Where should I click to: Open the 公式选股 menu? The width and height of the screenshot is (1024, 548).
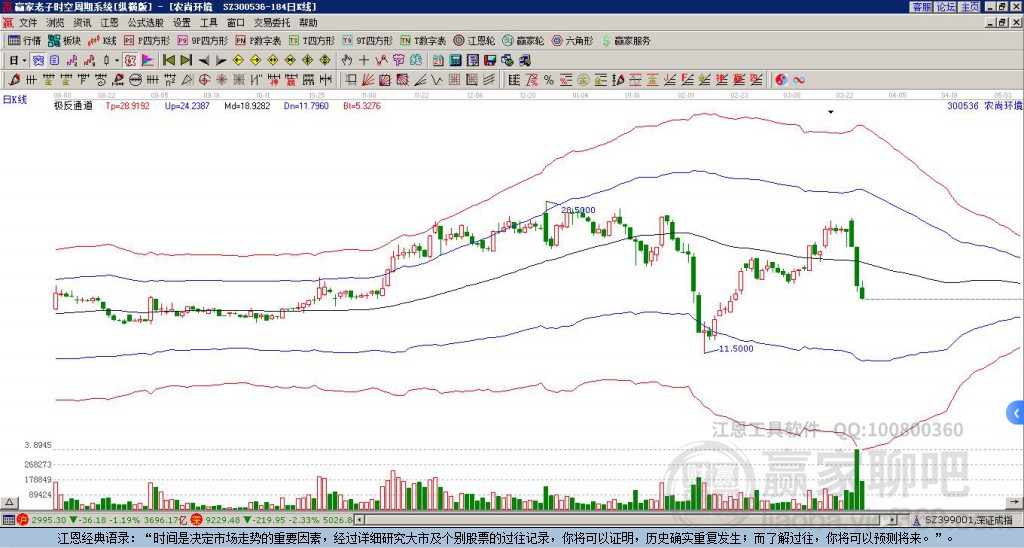145,23
